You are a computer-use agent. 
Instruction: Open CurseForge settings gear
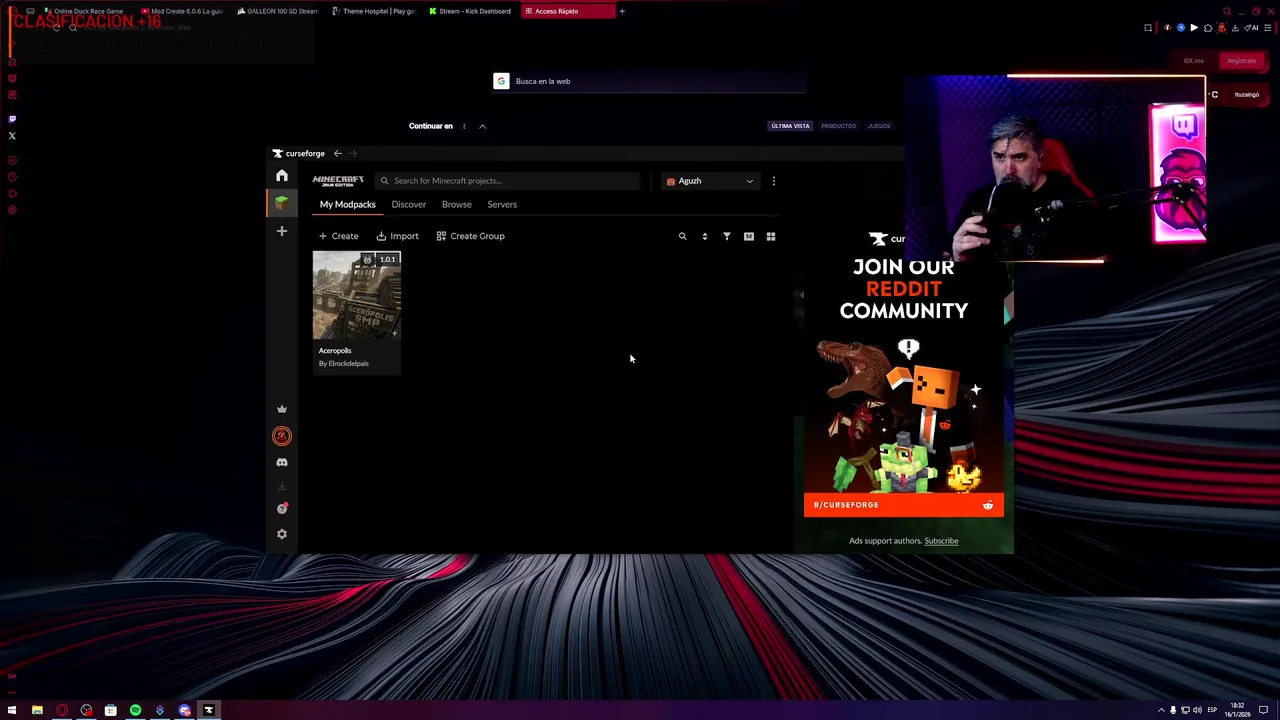coord(282,534)
